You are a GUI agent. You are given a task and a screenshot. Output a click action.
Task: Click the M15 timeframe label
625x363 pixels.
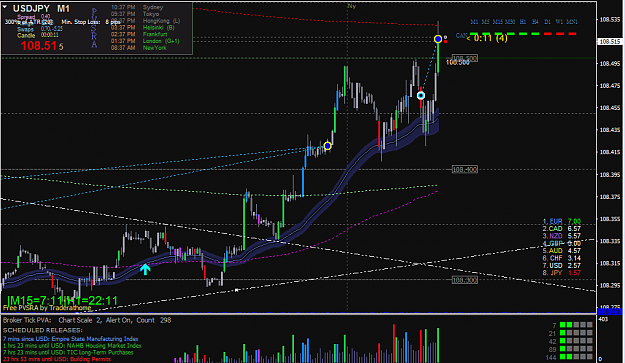tap(497, 22)
